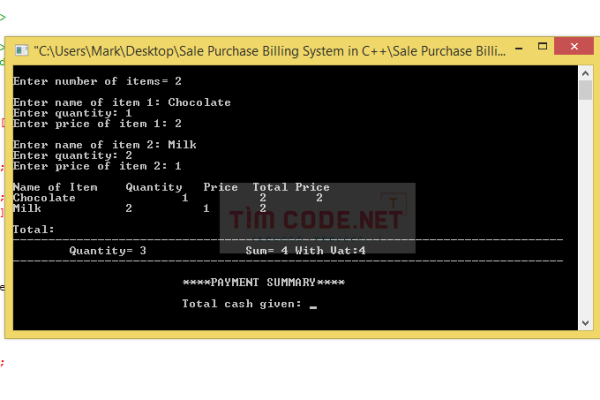Viewport: 600px width, 400px height.
Task: Click 'Enter quantity: 1' line
Action: pyautogui.click(x=72, y=113)
